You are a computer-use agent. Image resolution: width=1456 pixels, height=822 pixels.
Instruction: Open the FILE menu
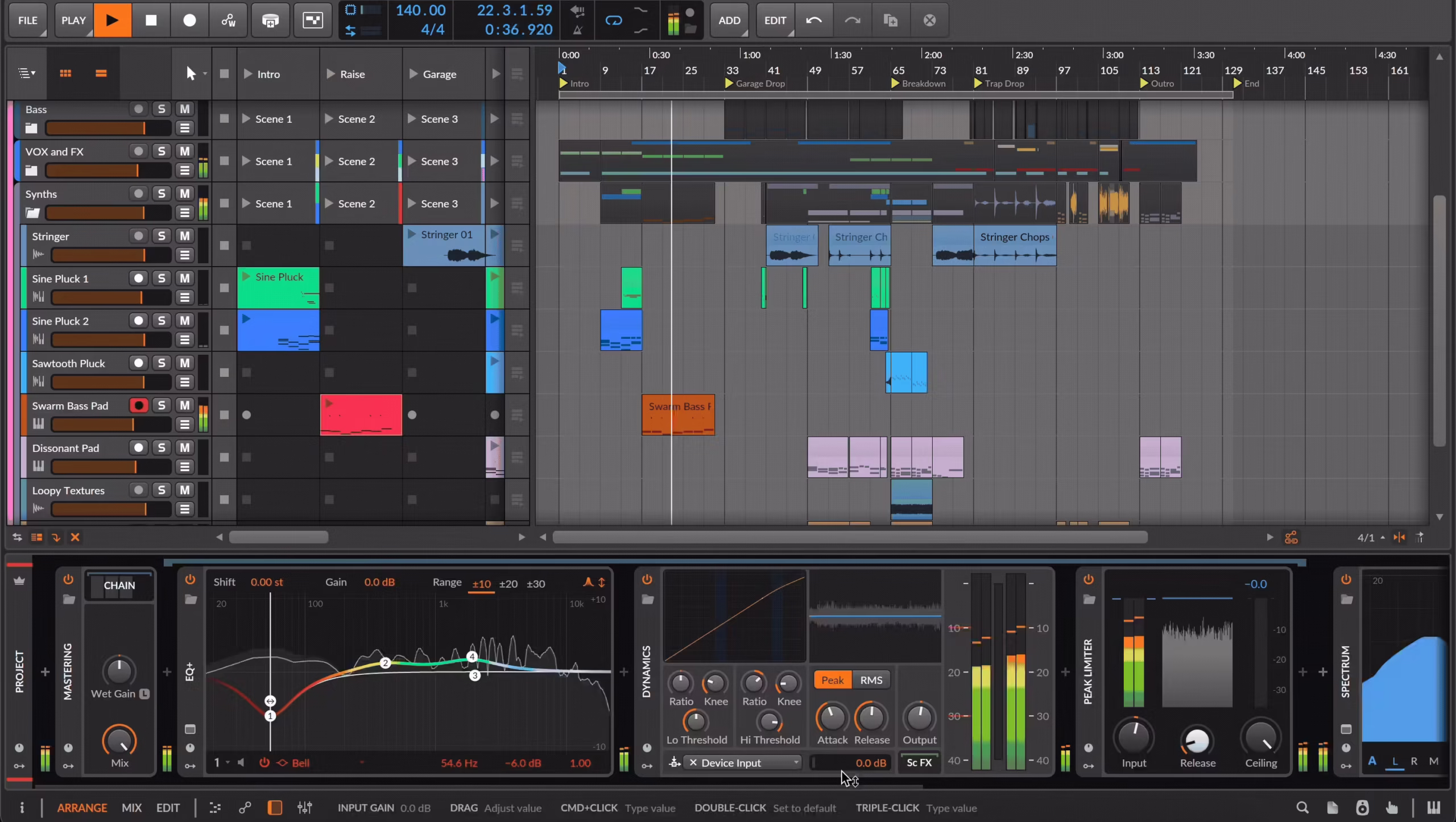pyautogui.click(x=27, y=20)
